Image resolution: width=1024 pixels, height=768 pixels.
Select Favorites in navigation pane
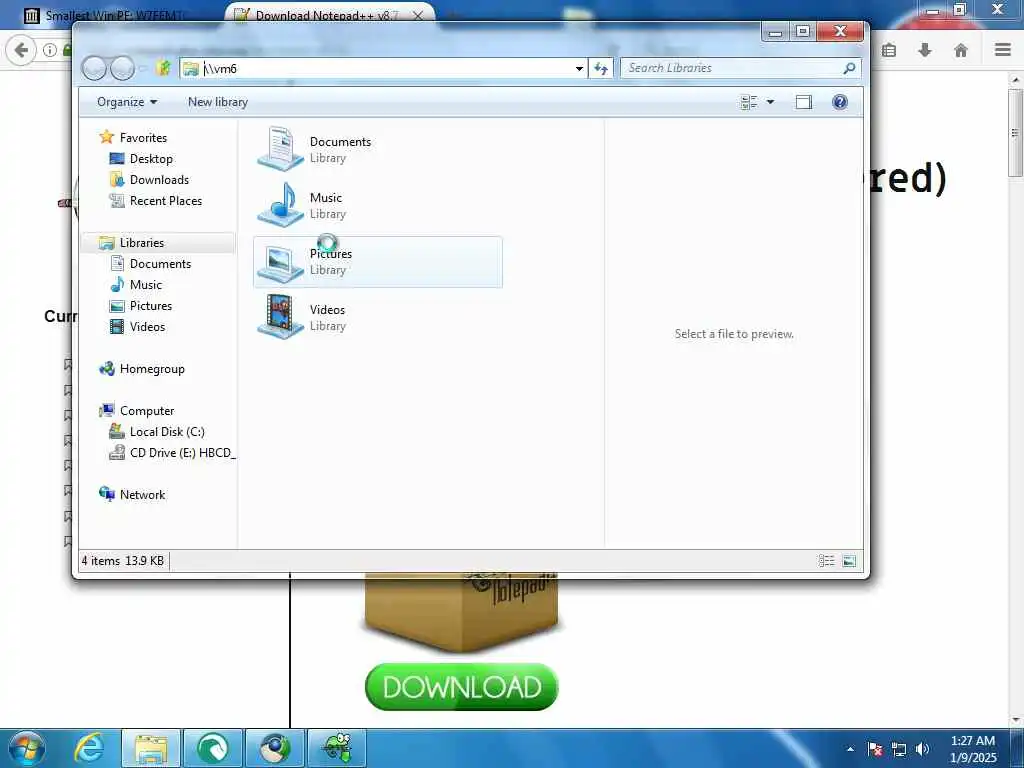click(142, 137)
